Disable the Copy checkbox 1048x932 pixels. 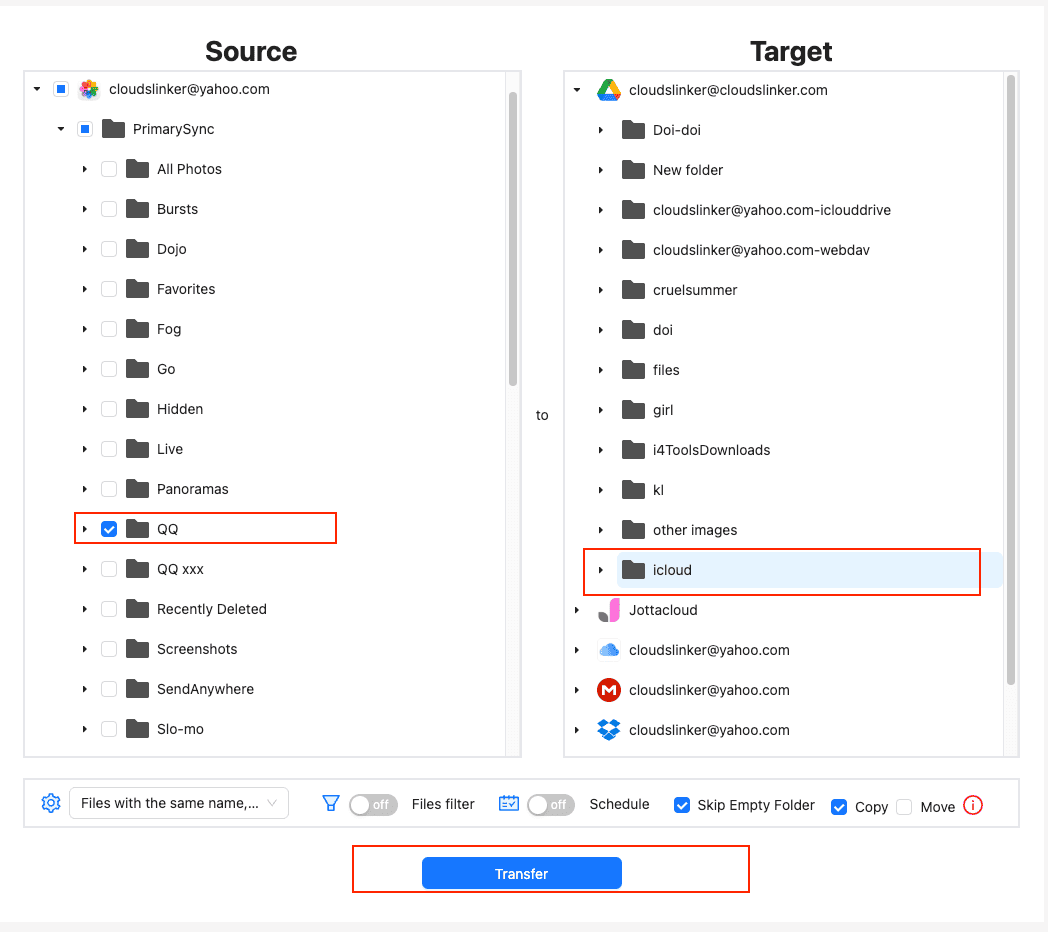point(838,806)
